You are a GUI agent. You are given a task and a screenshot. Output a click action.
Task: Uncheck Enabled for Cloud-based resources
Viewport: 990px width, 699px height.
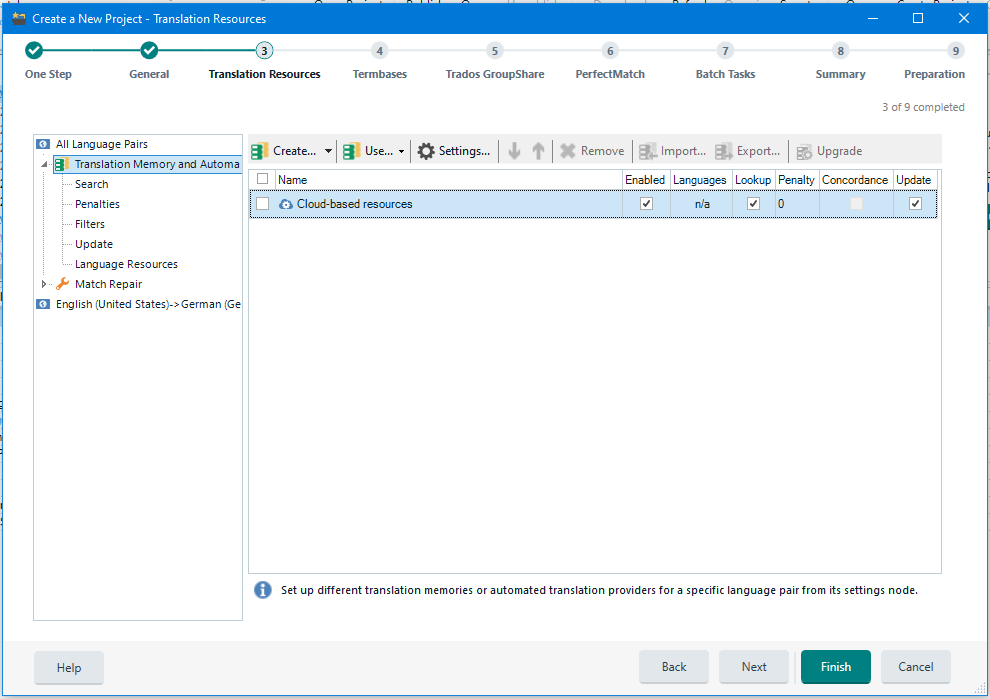point(646,204)
